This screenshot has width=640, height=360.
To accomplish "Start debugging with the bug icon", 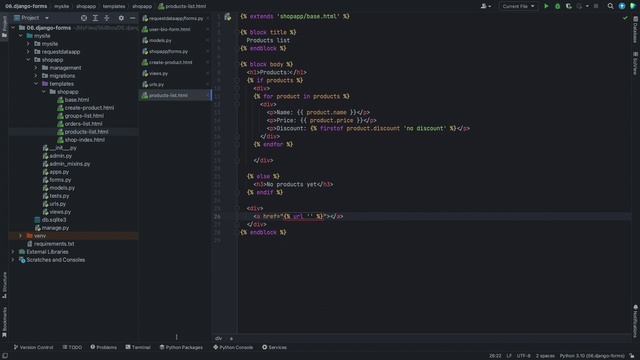I will pyautogui.click(x=558, y=6).
